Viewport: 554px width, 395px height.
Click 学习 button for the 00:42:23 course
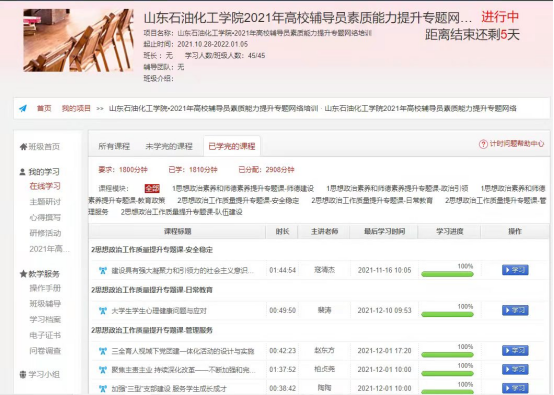515,350
